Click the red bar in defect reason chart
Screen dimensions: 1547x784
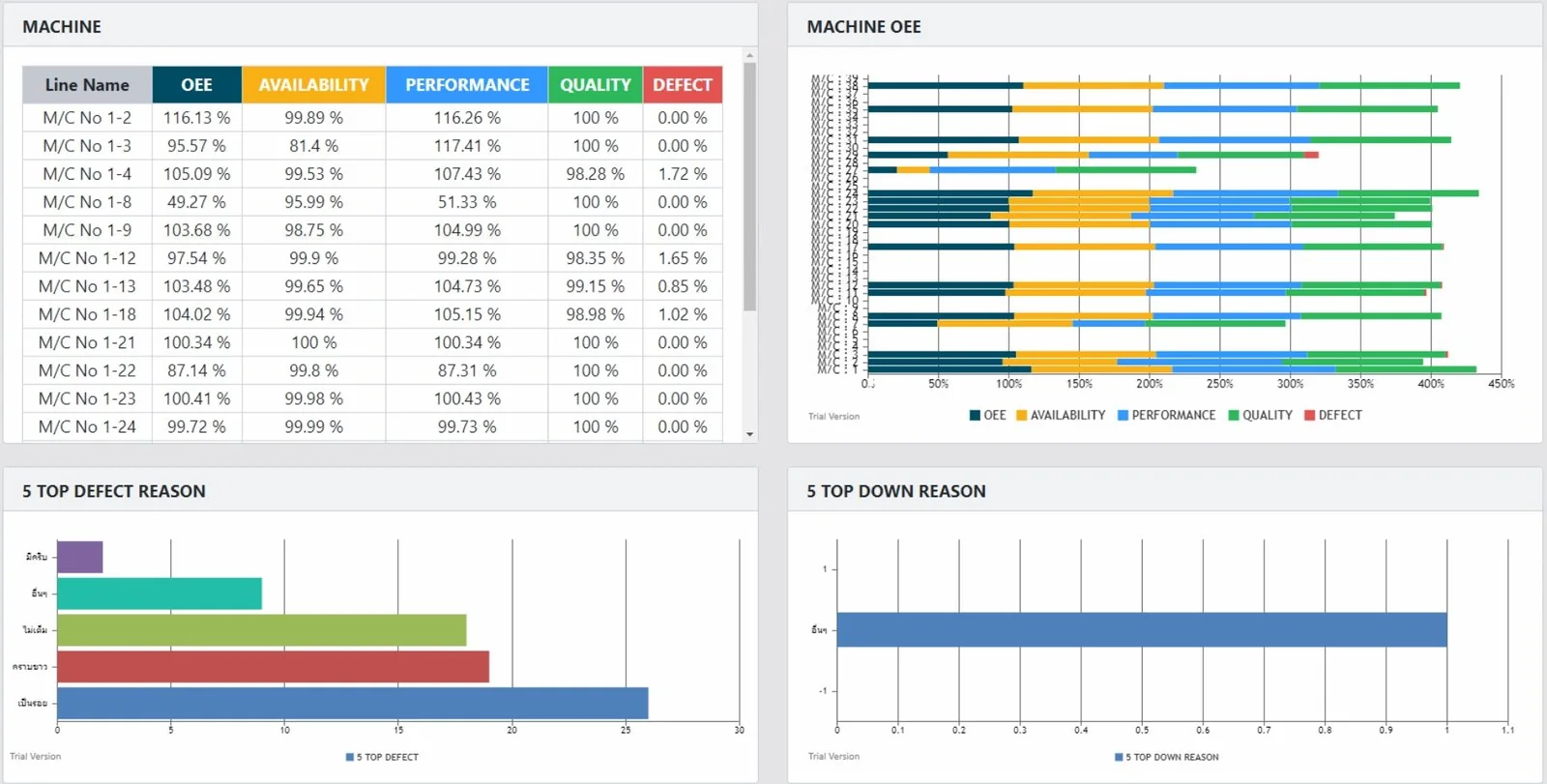[x=274, y=667]
